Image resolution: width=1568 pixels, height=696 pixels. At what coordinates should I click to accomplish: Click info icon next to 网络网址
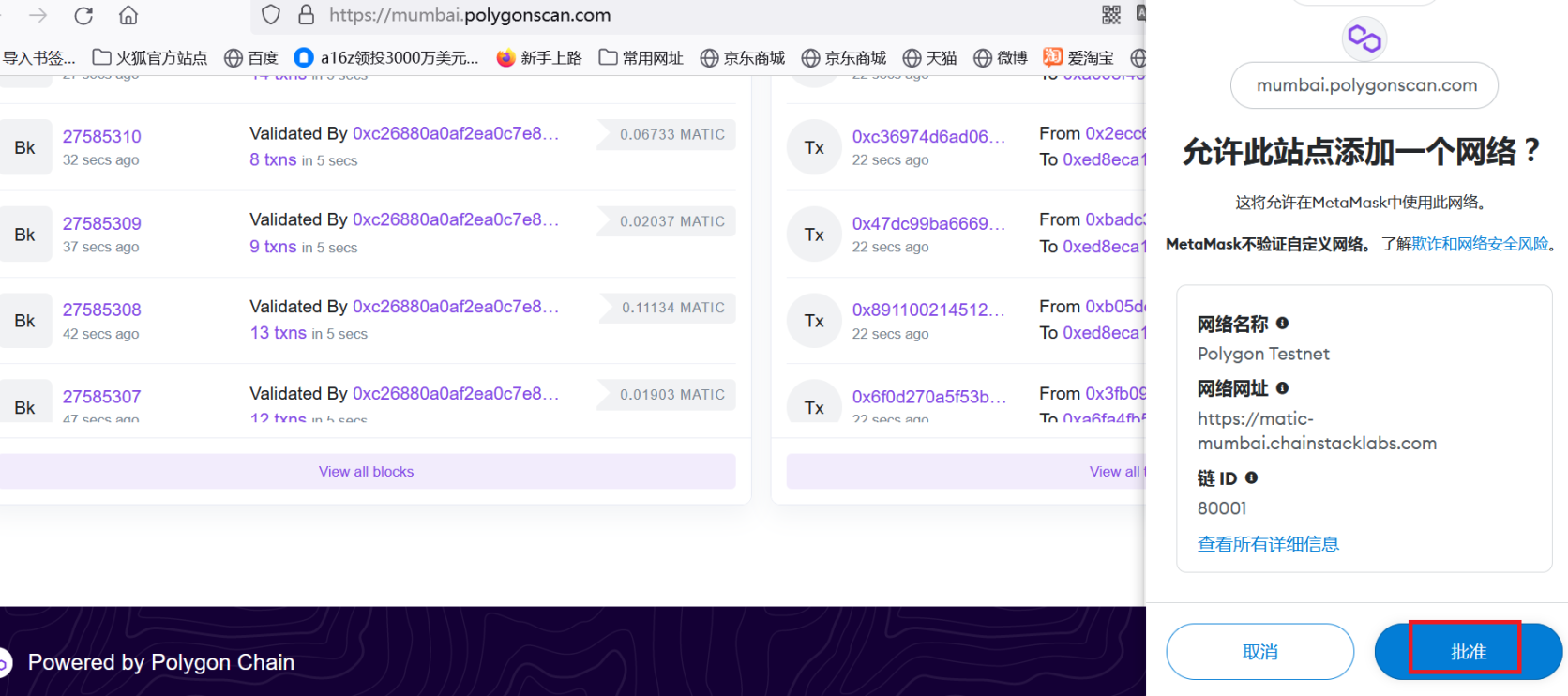(x=1282, y=388)
